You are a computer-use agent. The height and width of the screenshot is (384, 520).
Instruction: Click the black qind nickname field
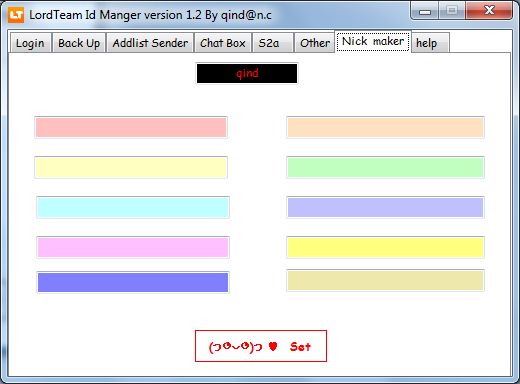247,73
